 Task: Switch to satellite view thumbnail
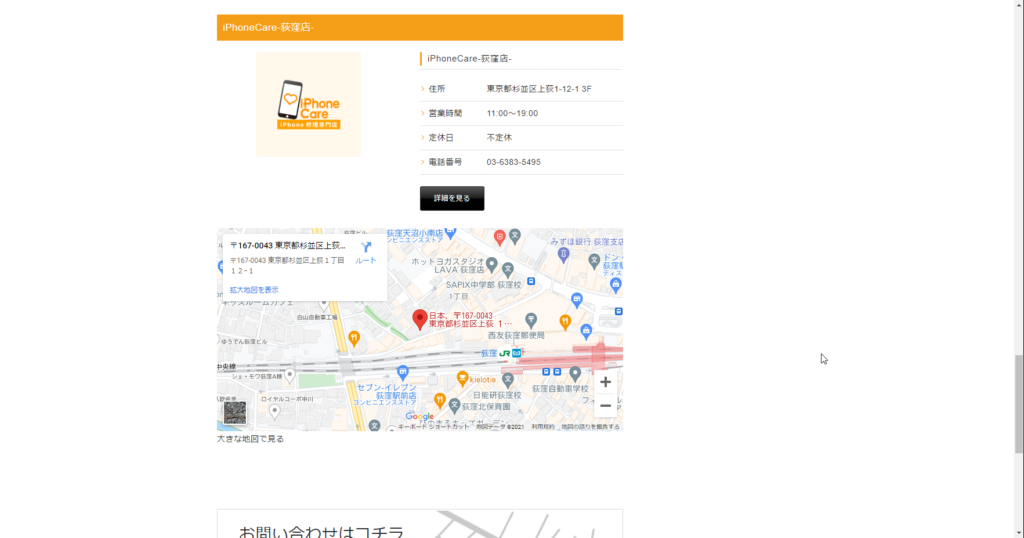click(235, 413)
